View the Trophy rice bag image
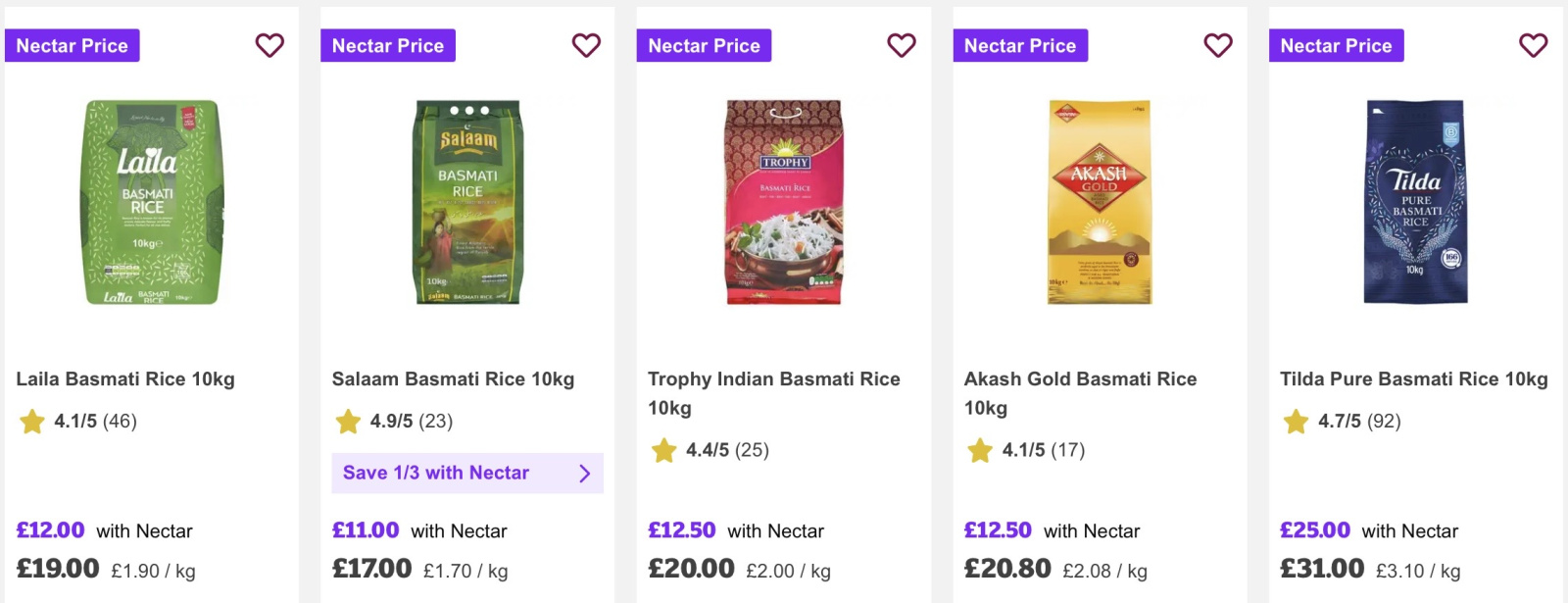The width and height of the screenshot is (1568, 603). coord(784,202)
